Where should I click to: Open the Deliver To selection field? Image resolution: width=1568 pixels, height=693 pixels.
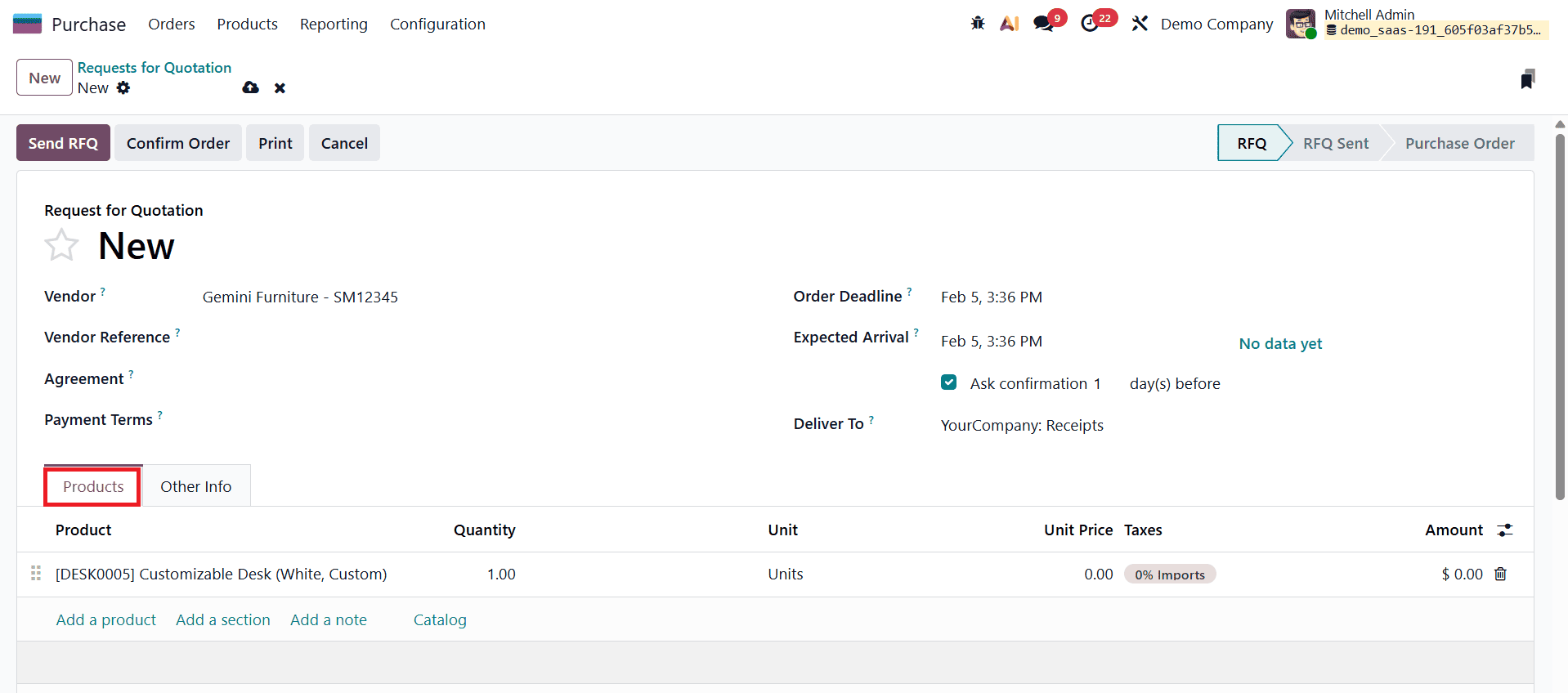coord(1022,425)
